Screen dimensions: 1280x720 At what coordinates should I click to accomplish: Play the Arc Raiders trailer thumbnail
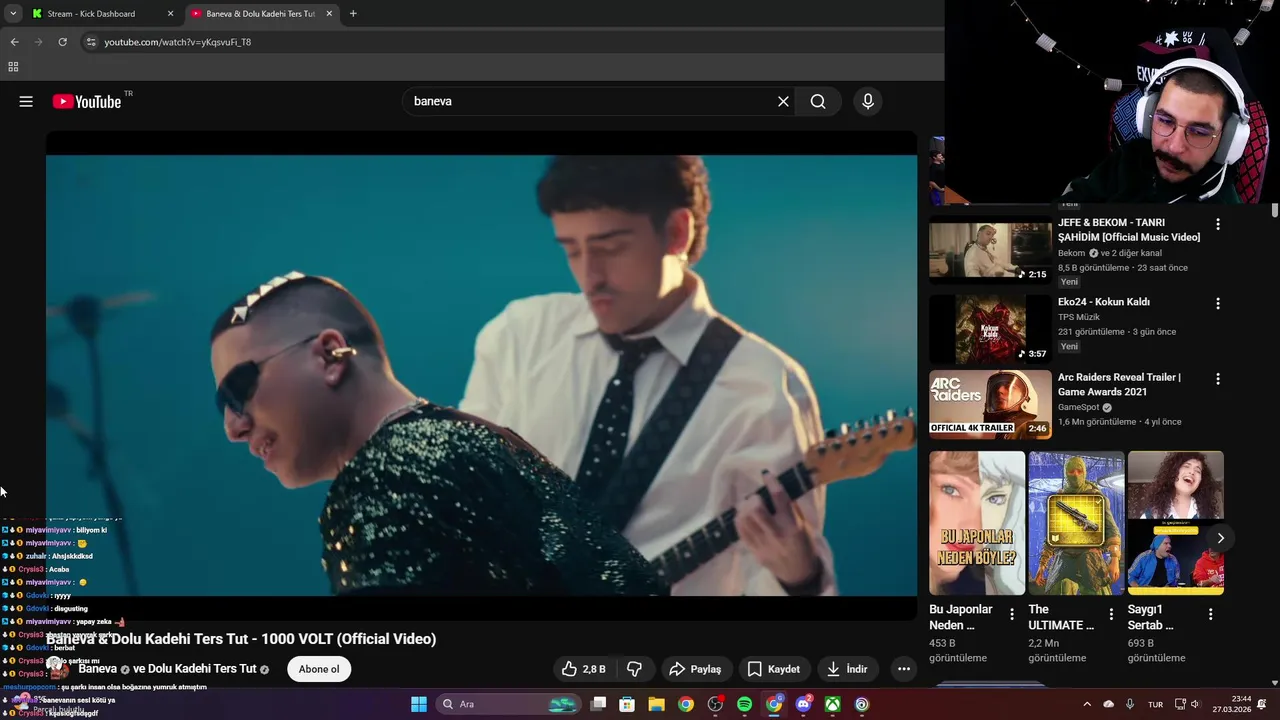point(990,404)
